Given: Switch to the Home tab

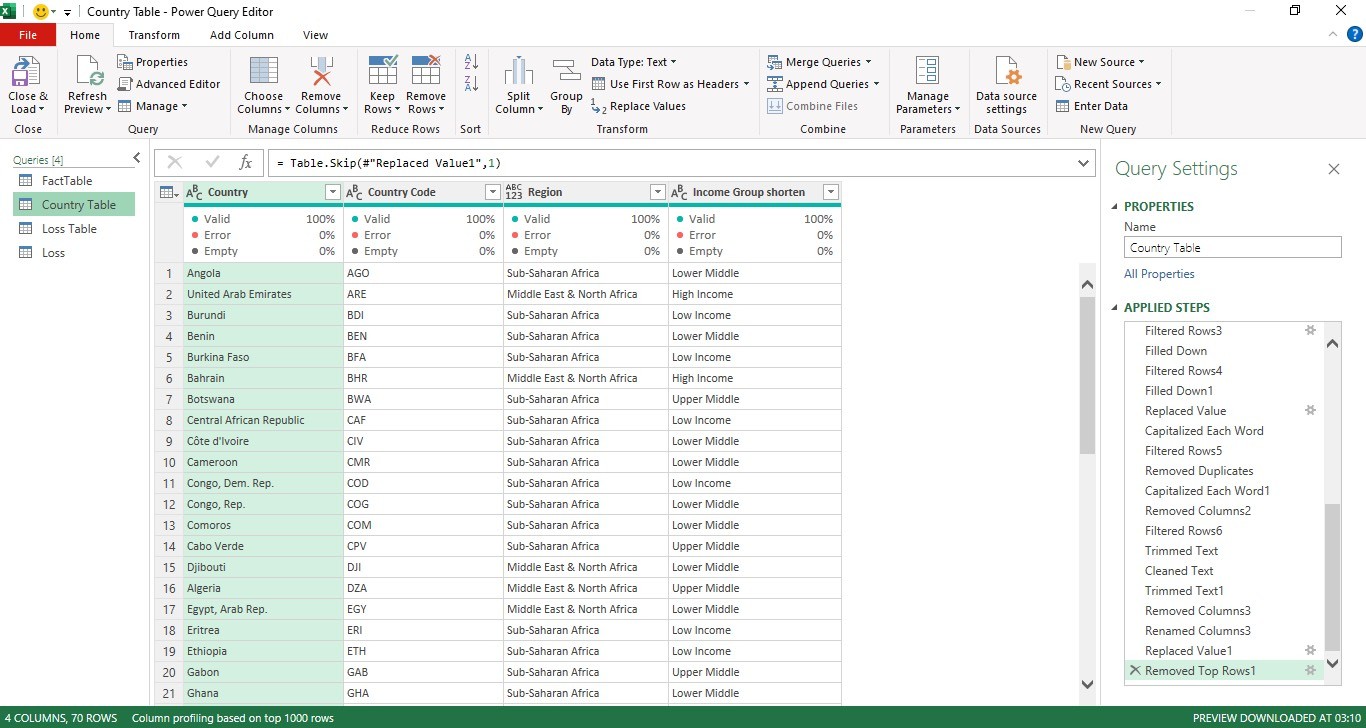Looking at the screenshot, I should pos(85,35).
